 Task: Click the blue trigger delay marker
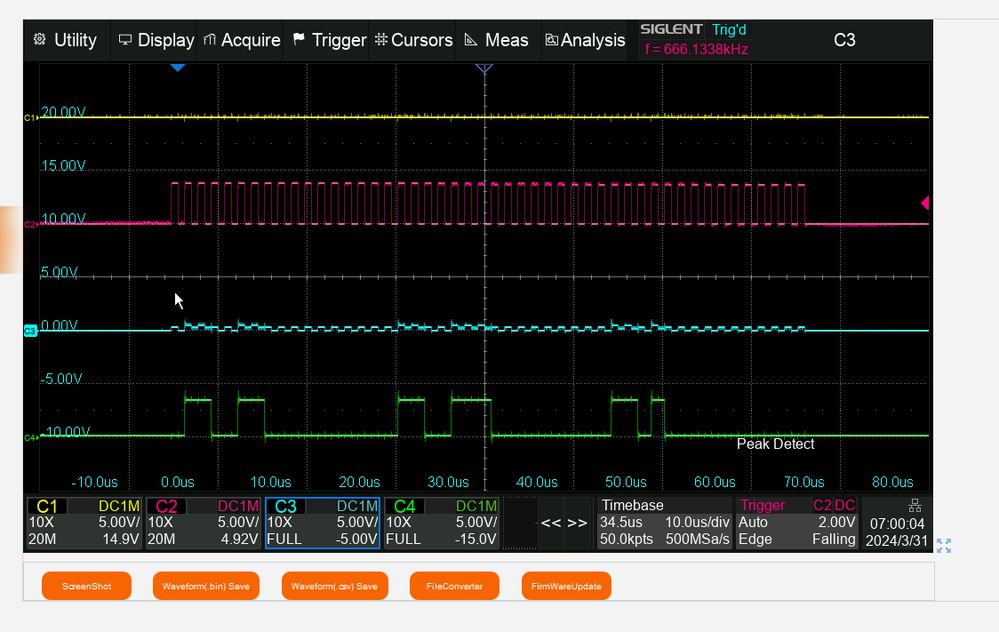coord(178,68)
